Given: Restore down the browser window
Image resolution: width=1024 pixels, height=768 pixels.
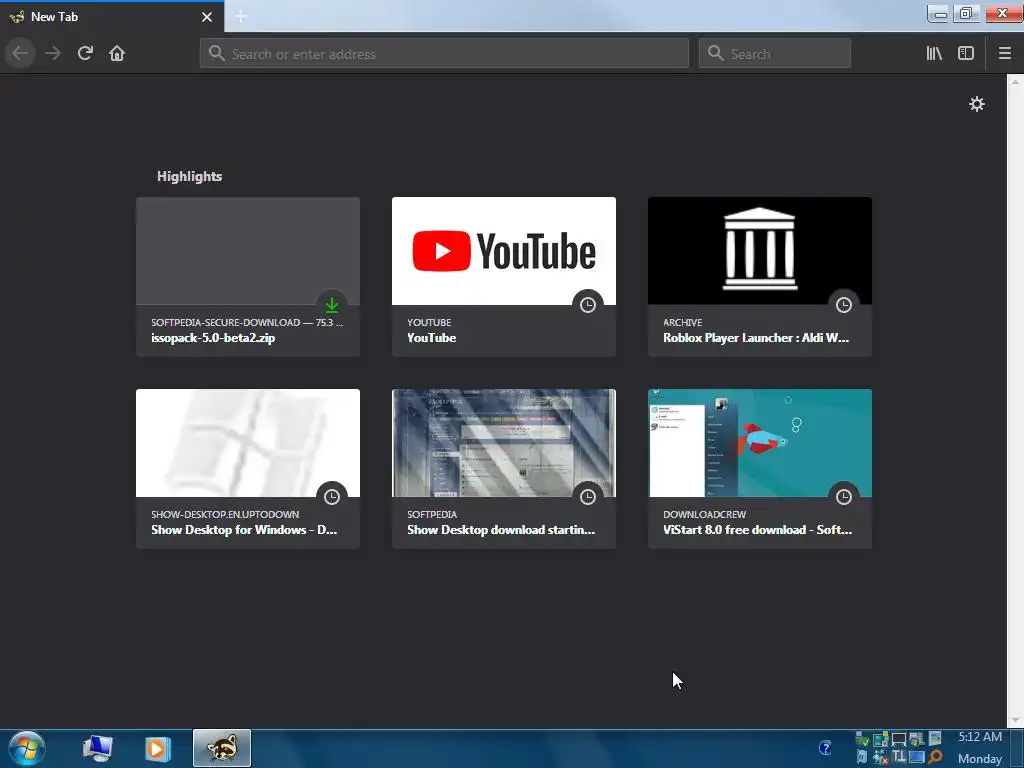Looking at the screenshot, I should (x=966, y=14).
